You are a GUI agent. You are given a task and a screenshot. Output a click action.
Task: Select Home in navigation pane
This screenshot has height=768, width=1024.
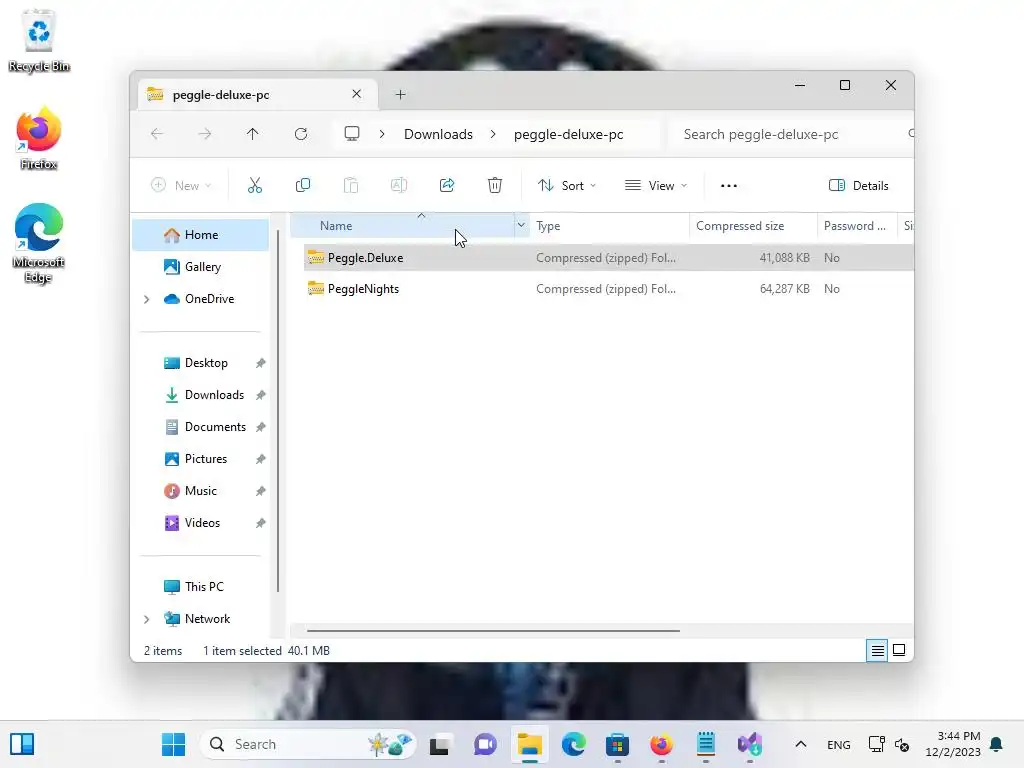pos(201,234)
